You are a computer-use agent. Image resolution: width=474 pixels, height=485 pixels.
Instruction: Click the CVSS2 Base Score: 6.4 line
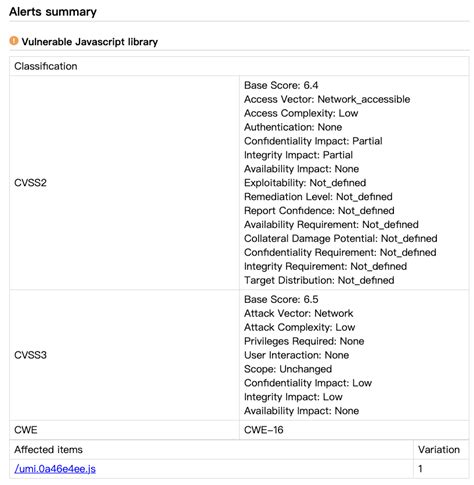[281, 85]
